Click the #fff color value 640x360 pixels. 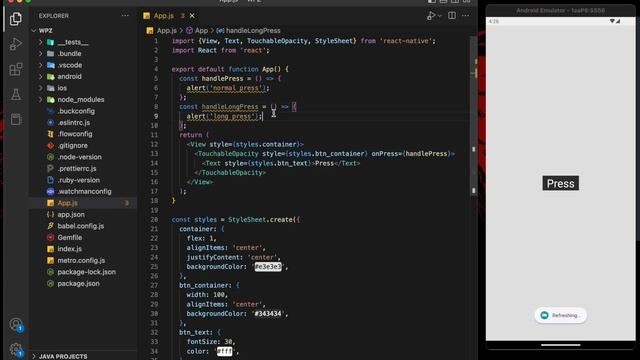point(224,351)
